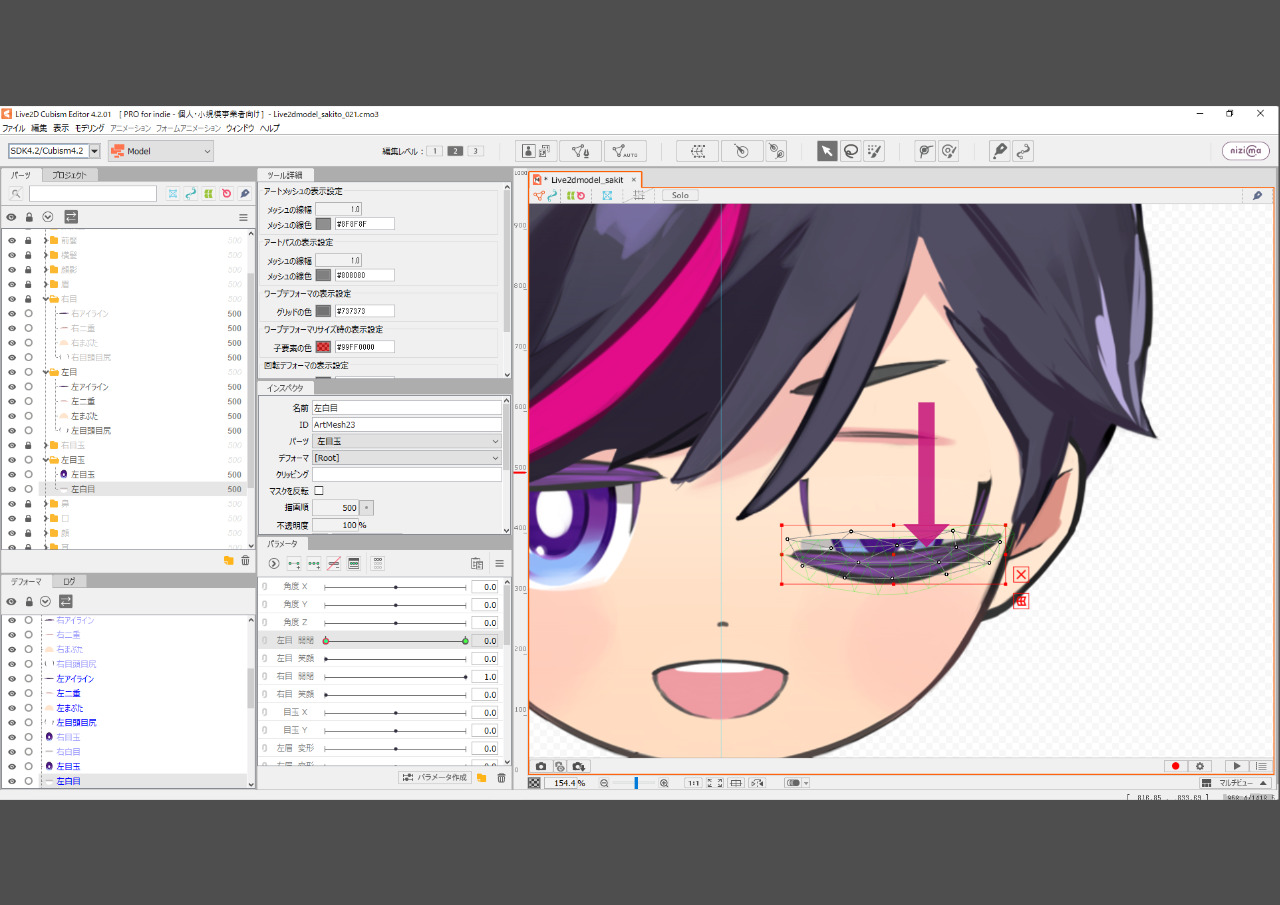1280x905 pixels.
Task: Click the nizima logo button
Action: [x=1246, y=151]
